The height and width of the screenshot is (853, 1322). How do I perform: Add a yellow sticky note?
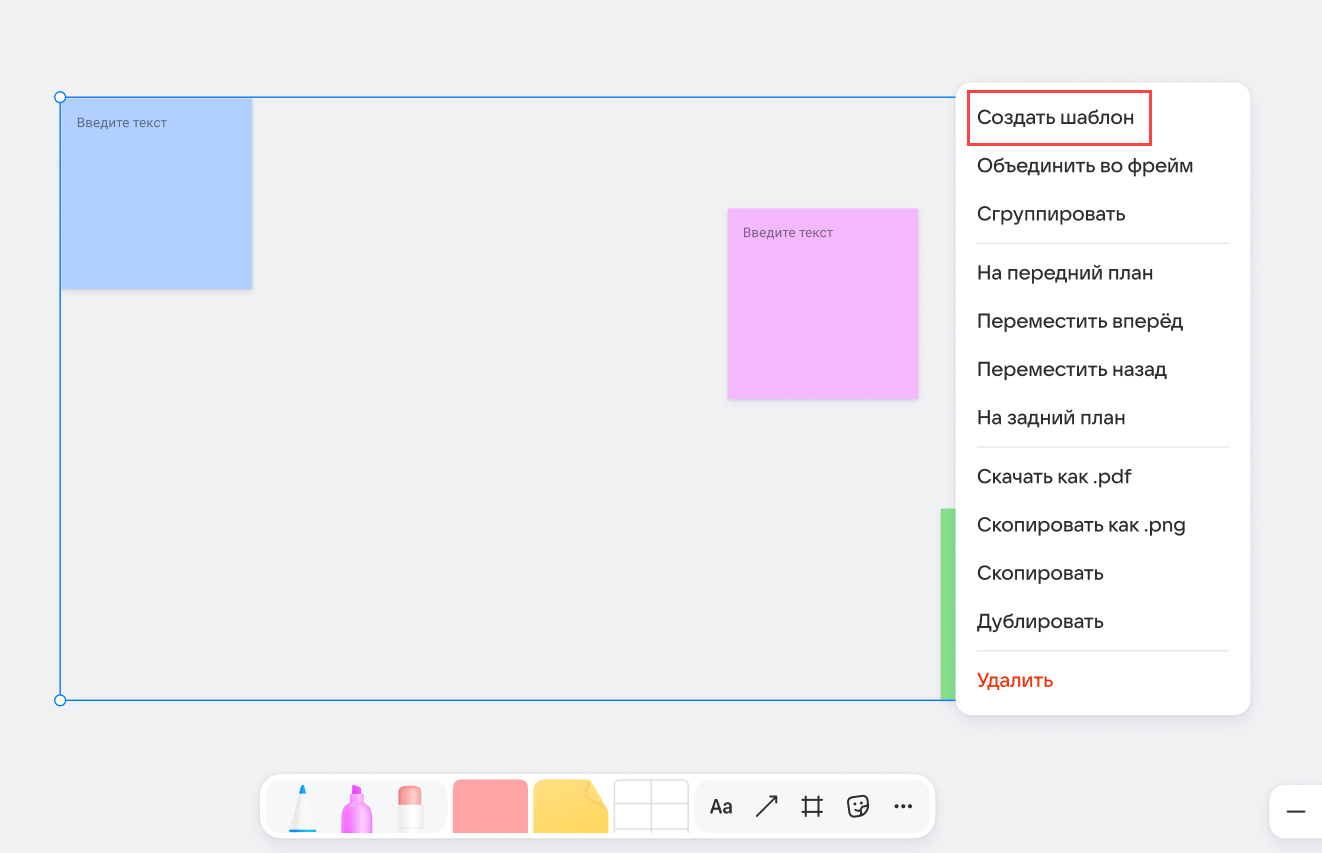[570, 807]
